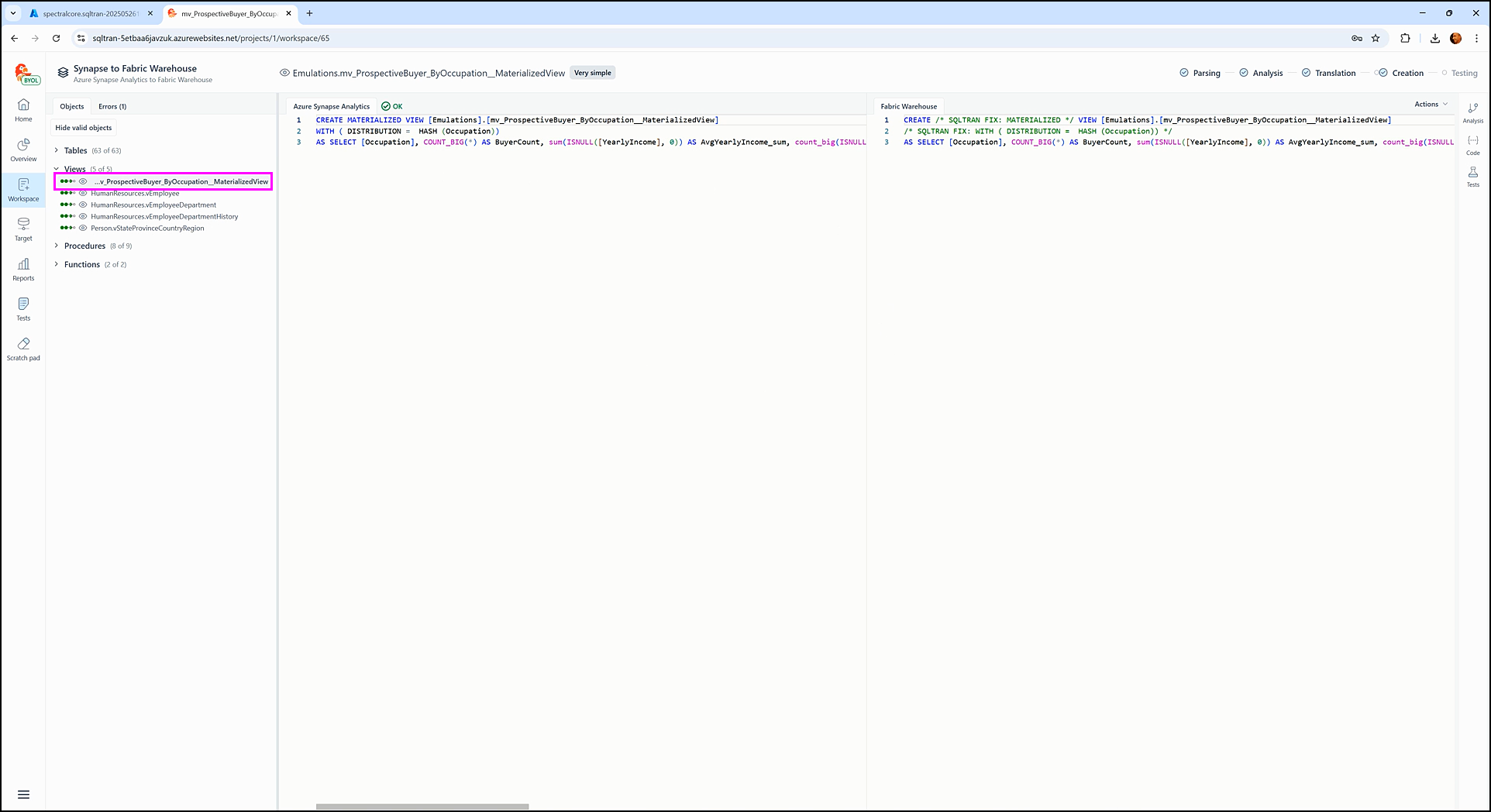
Task: Switch to the Errors (1) tab
Action: (112, 106)
